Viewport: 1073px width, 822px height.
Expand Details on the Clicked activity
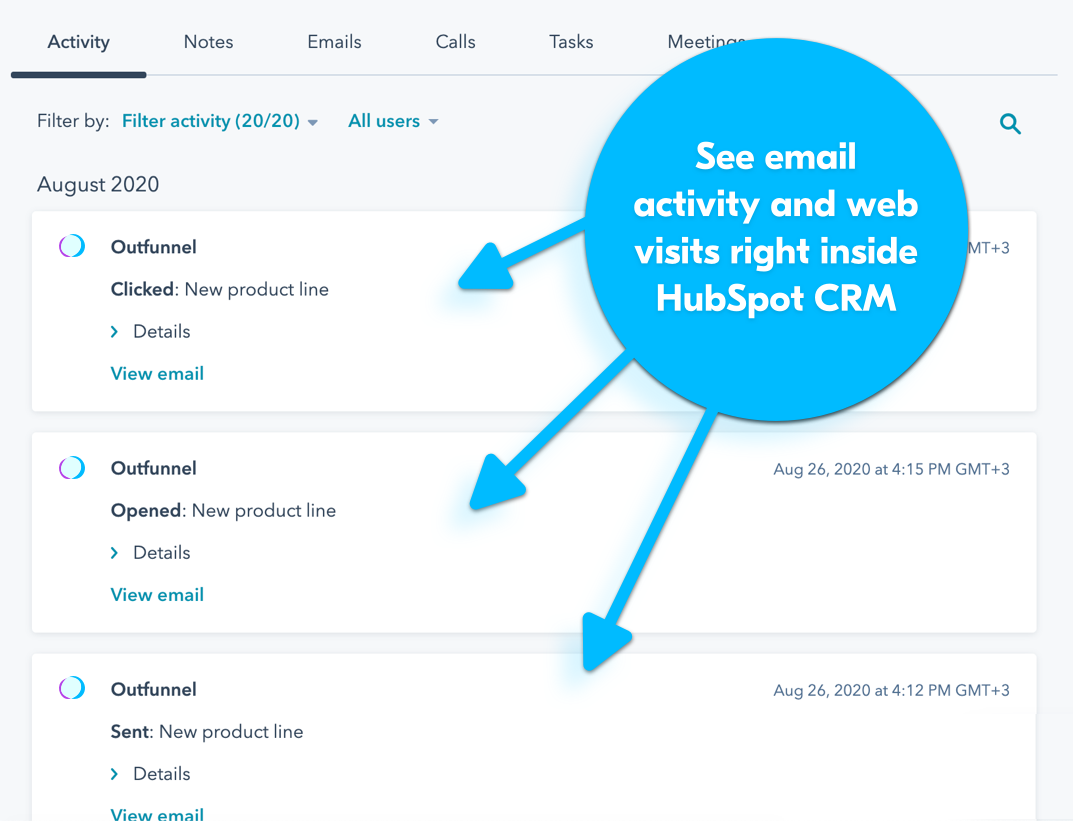pyautogui.click(x=151, y=331)
